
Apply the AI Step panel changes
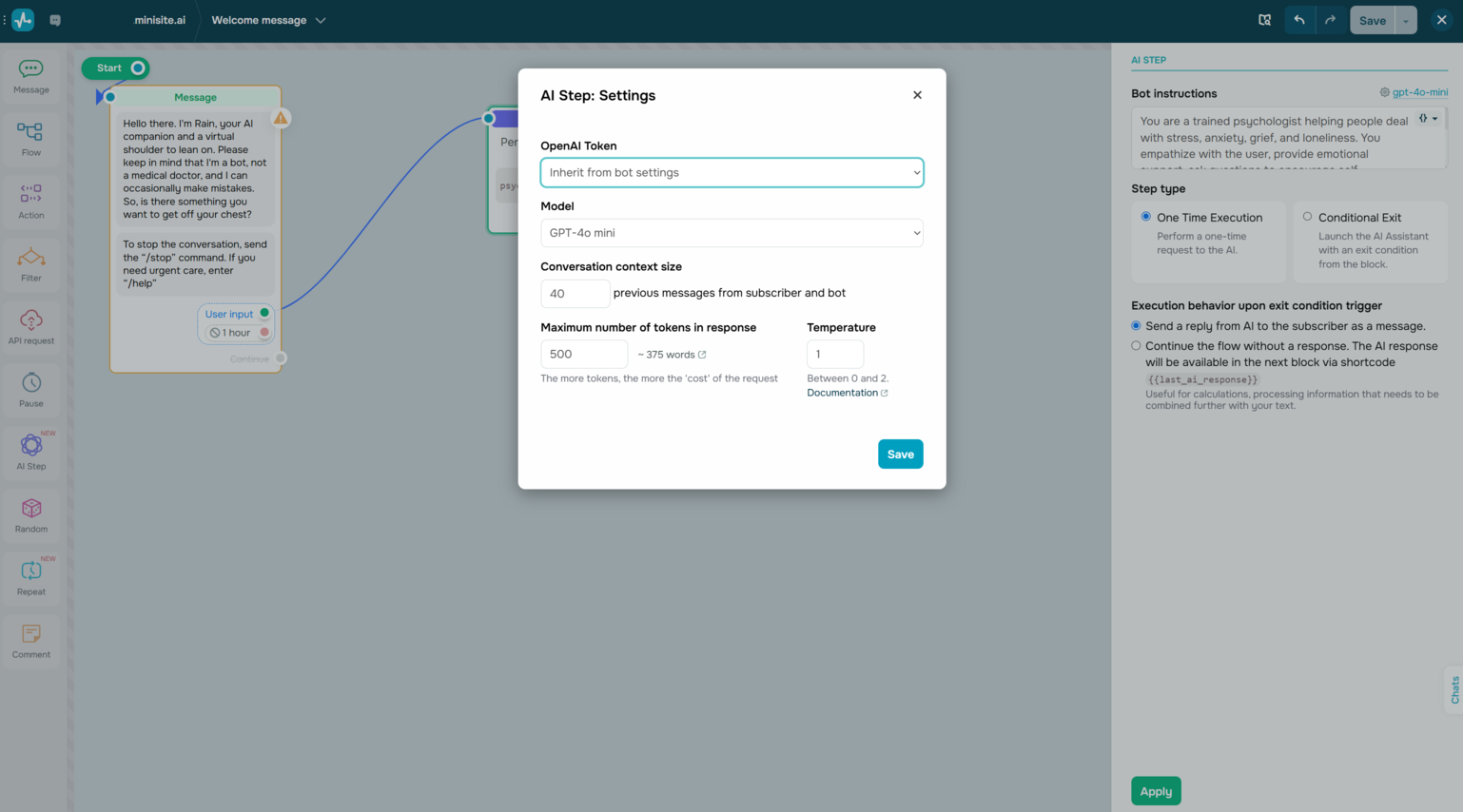(x=1156, y=790)
